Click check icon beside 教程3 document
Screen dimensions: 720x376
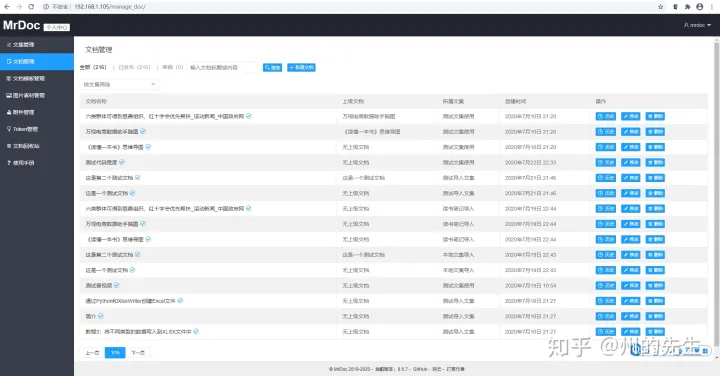click(196, 331)
